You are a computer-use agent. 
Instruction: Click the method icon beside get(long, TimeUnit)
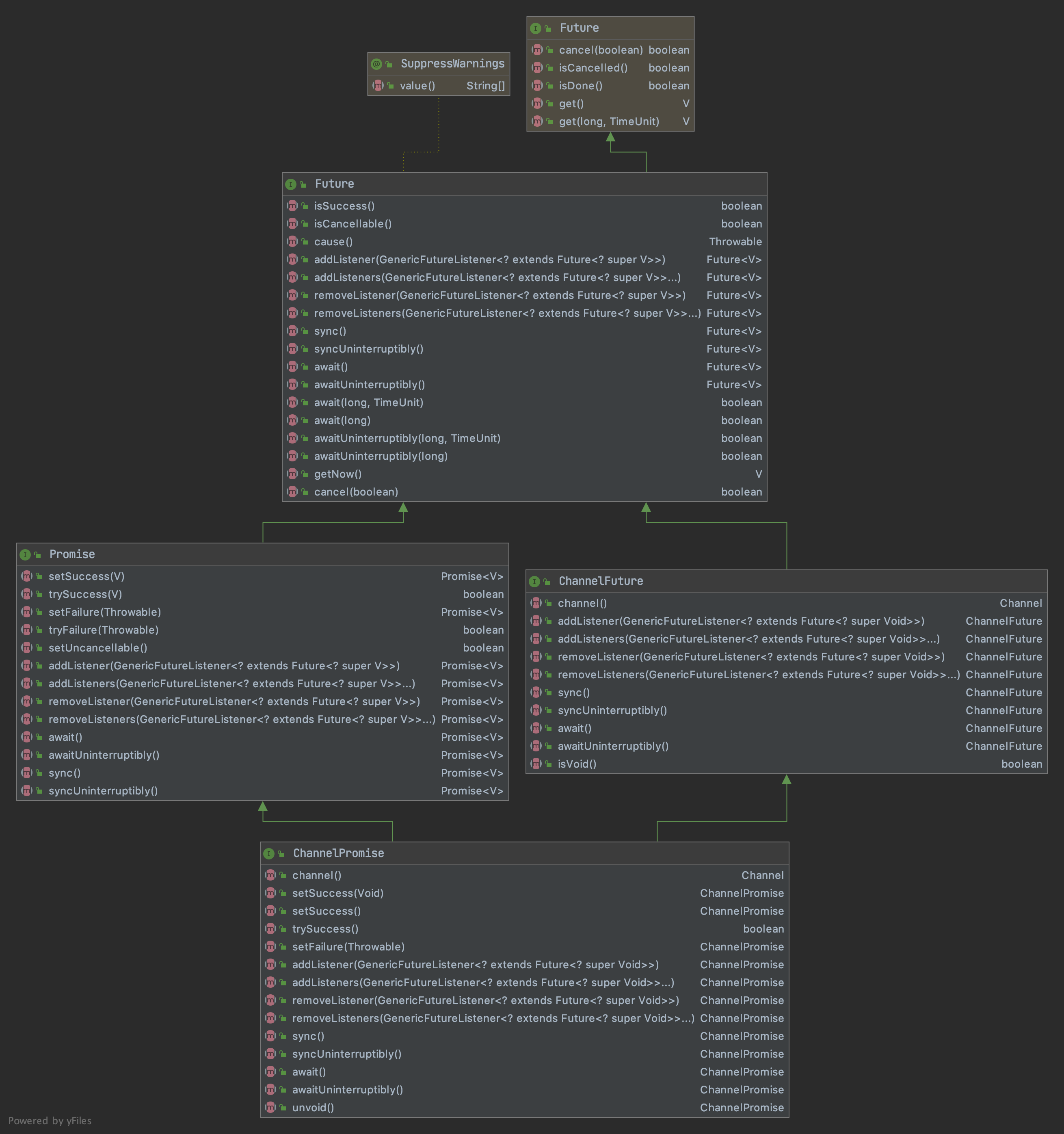coord(537,121)
